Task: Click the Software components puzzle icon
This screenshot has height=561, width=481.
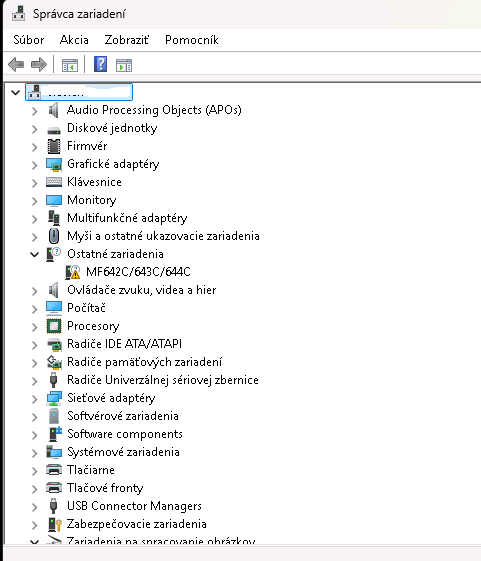Action: click(55, 434)
